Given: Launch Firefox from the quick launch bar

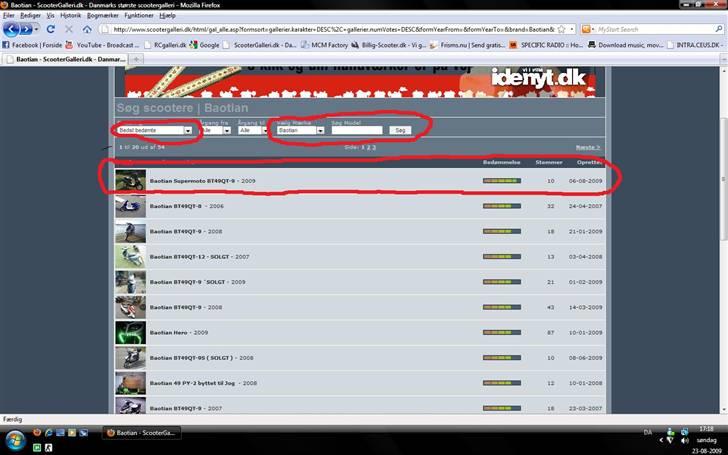Looking at the screenshot, I should point(37,432).
